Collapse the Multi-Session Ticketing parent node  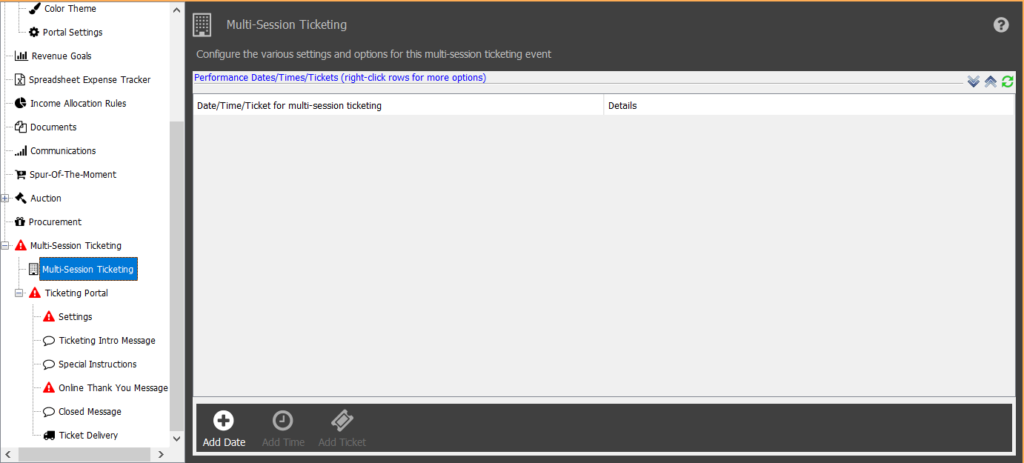(x=5, y=246)
